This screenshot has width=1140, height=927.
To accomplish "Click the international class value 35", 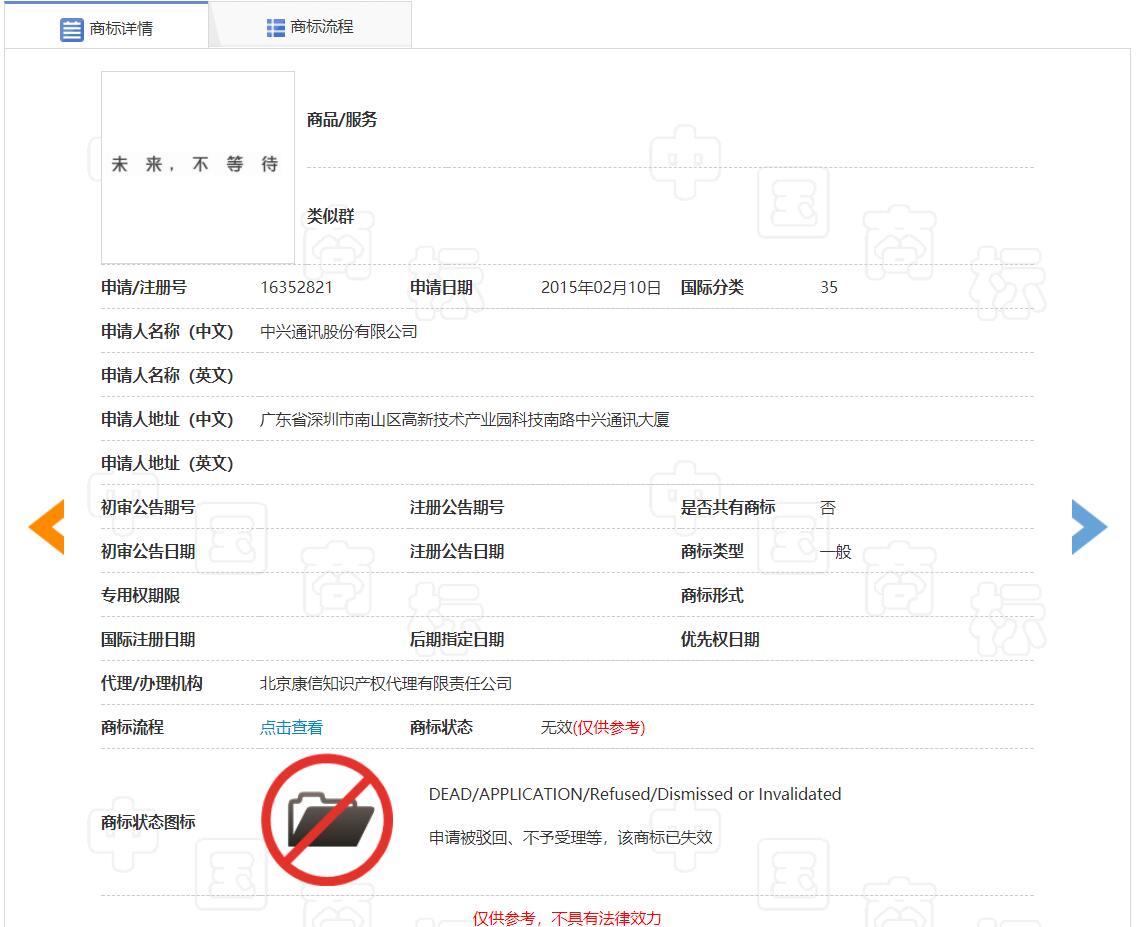I will click(828, 288).
